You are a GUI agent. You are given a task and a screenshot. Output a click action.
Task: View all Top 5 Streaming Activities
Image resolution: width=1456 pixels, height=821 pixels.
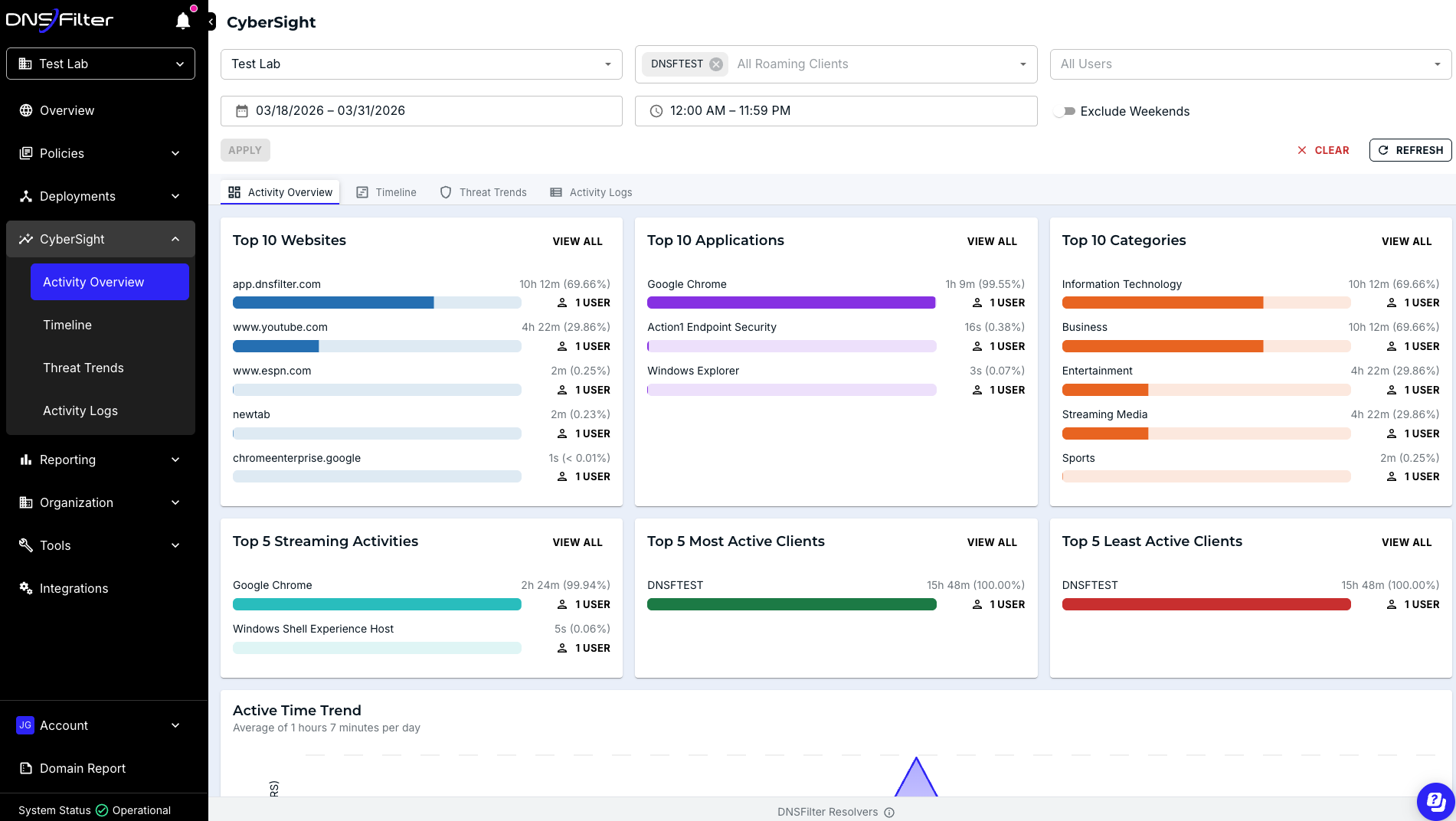577,542
